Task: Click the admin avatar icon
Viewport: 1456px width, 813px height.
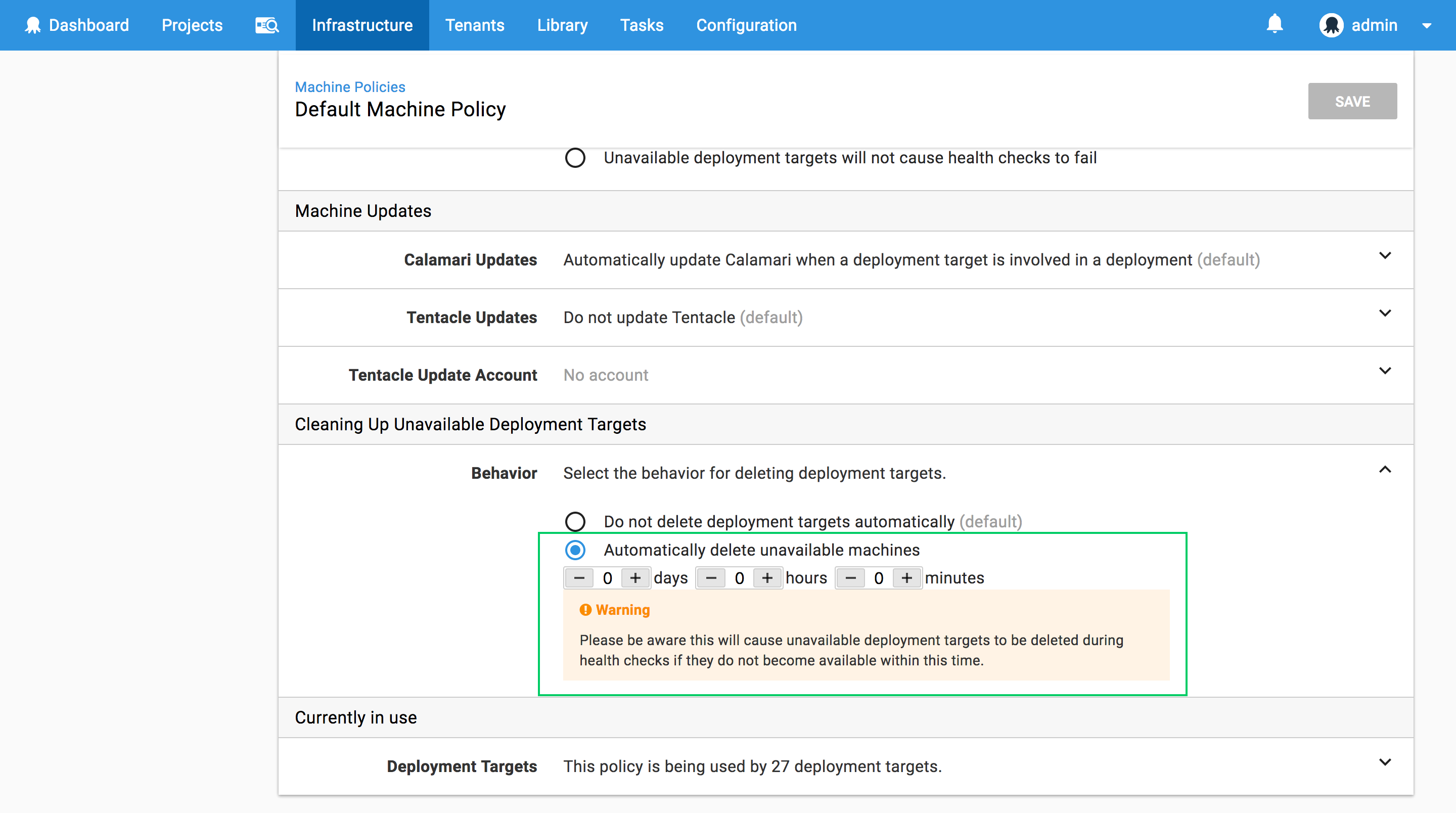Action: (1331, 25)
